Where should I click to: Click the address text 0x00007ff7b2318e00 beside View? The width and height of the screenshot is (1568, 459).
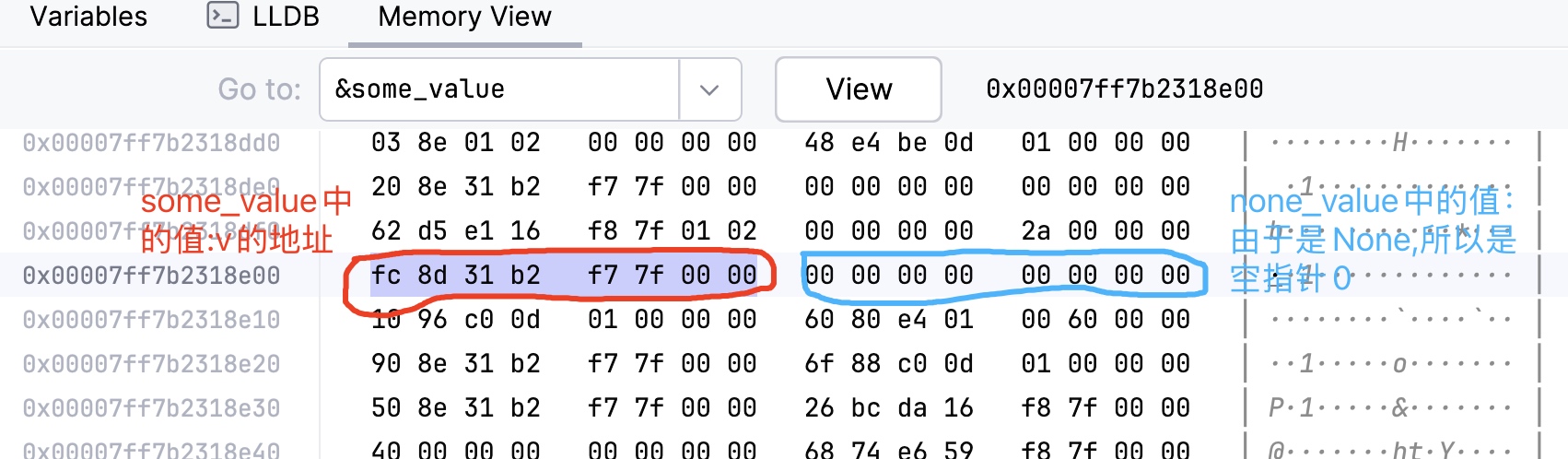click(x=1124, y=89)
